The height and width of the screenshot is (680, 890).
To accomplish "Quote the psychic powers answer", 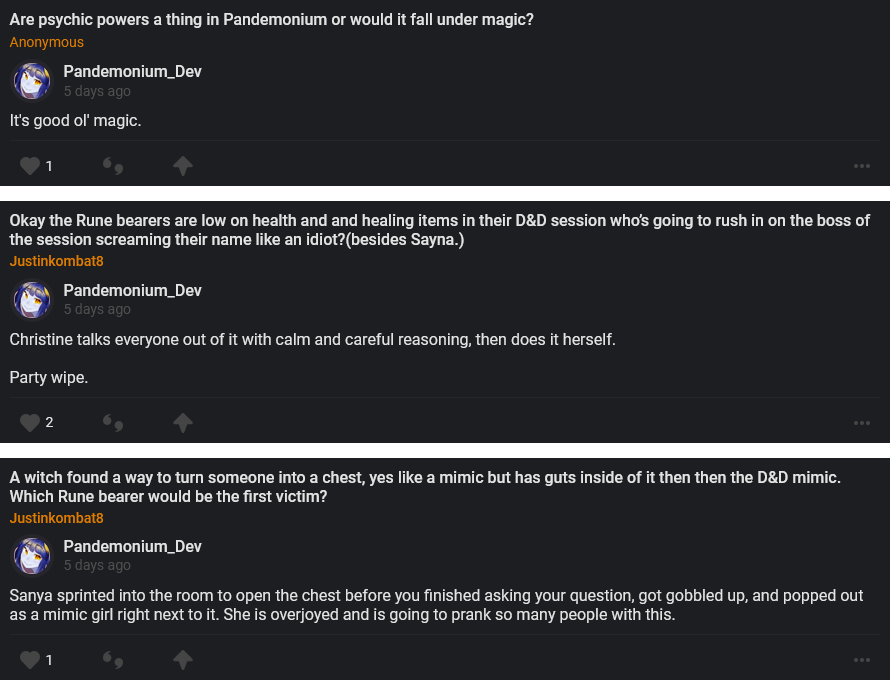I will [x=114, y=166].
